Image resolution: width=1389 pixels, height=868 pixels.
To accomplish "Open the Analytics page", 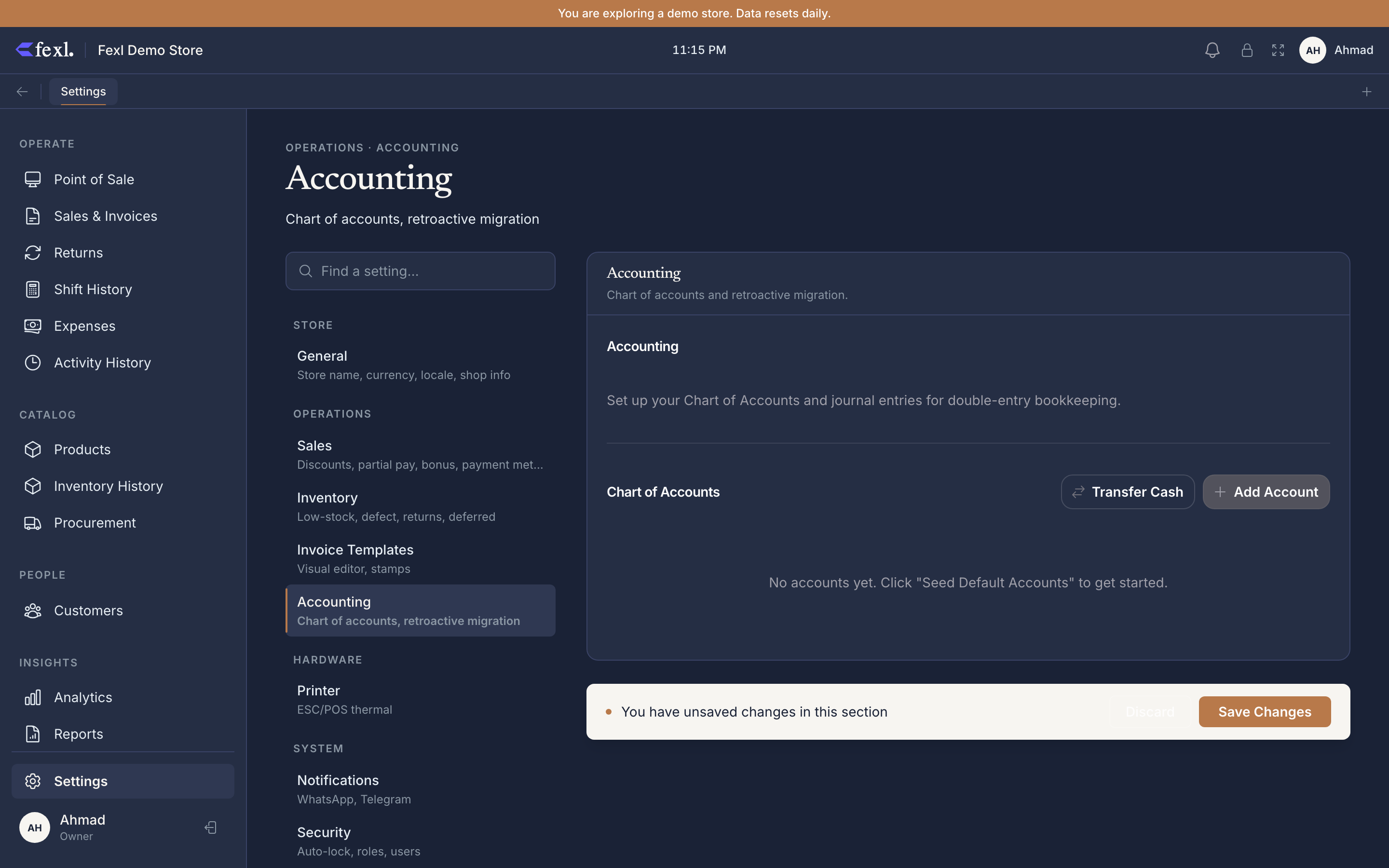I will click(123, 697).
